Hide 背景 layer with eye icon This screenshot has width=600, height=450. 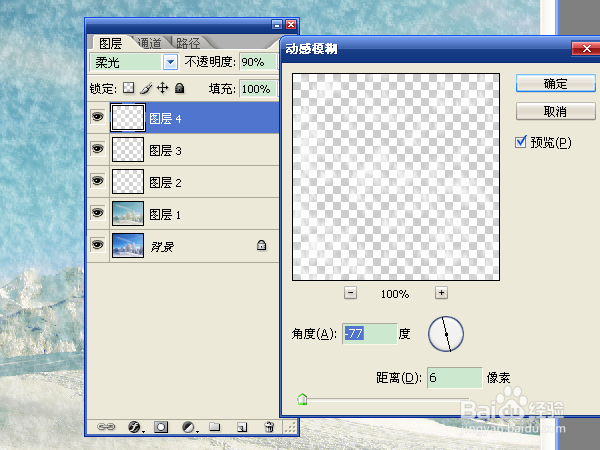tap(98, 245)
